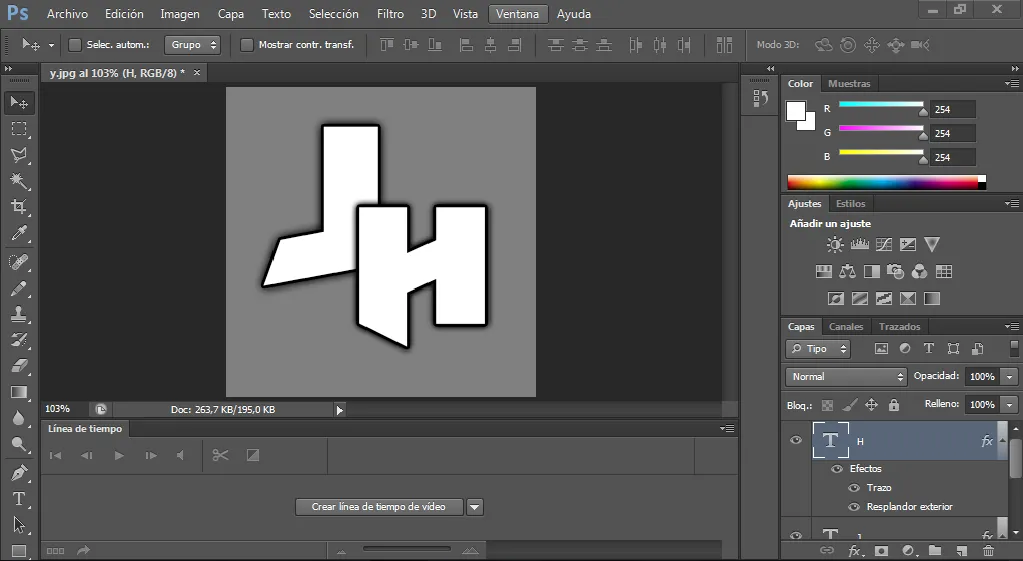The height and width of the screenshot is (561, 1023).
Task: Click Crear línea de tiempo de vídeo
Action: (x=379, y=507)
